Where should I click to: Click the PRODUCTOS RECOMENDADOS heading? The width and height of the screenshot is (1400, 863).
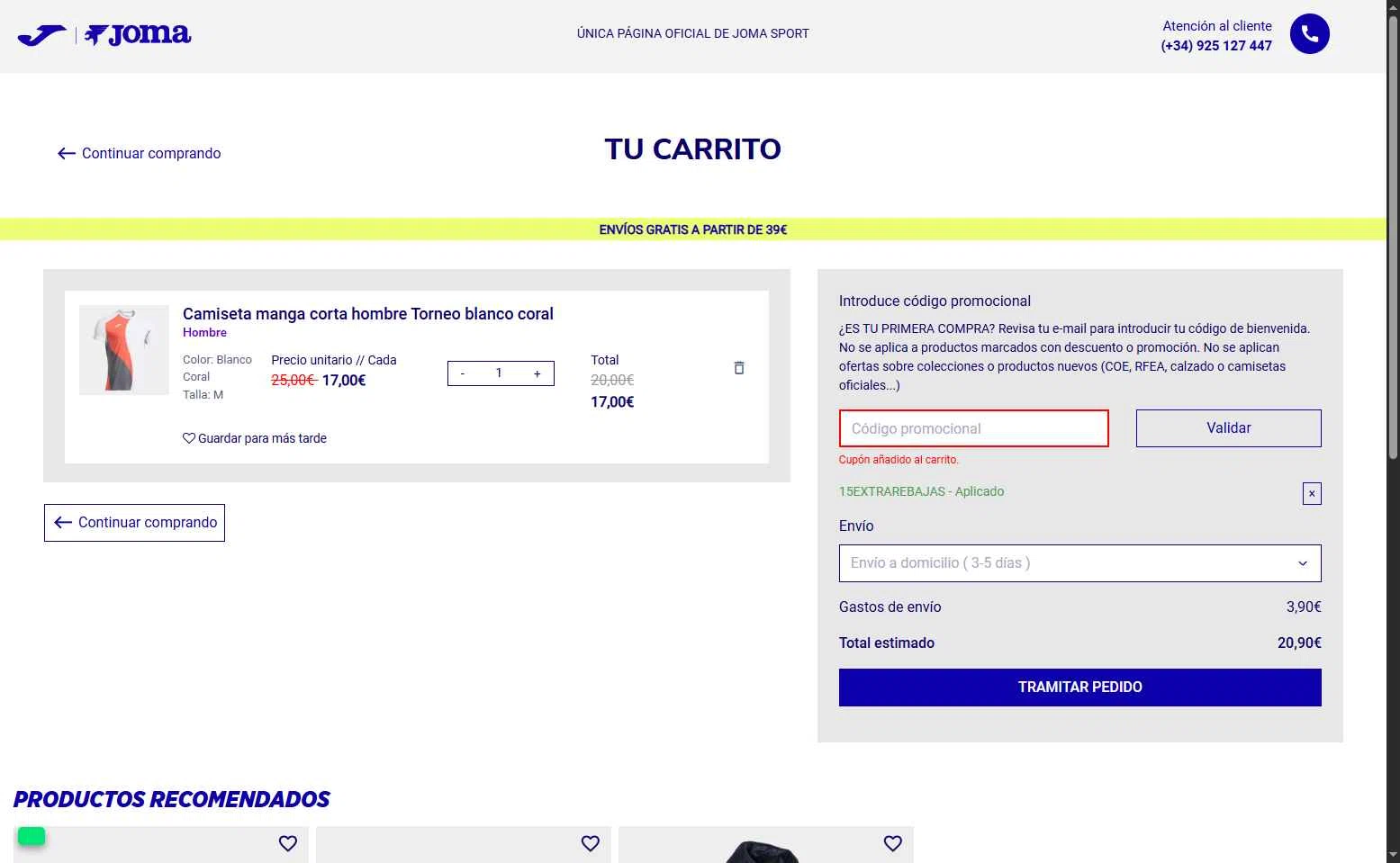(171, 799)
